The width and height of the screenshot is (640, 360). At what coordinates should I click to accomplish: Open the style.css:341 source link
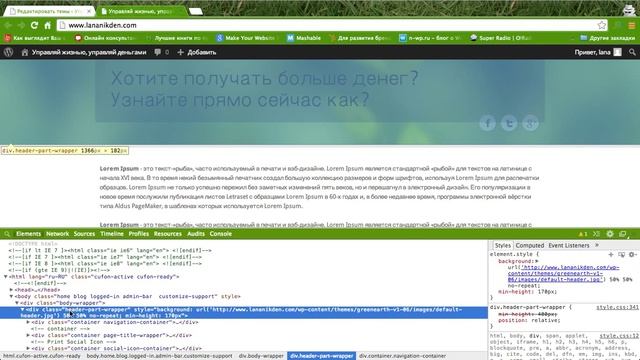tap(617, 307)
